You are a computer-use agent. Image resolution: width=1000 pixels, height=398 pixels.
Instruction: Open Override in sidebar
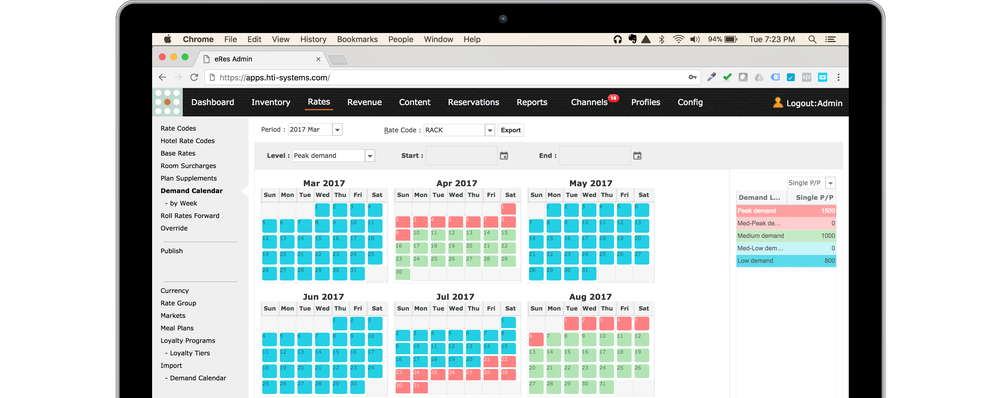click(x=173, y=228)
